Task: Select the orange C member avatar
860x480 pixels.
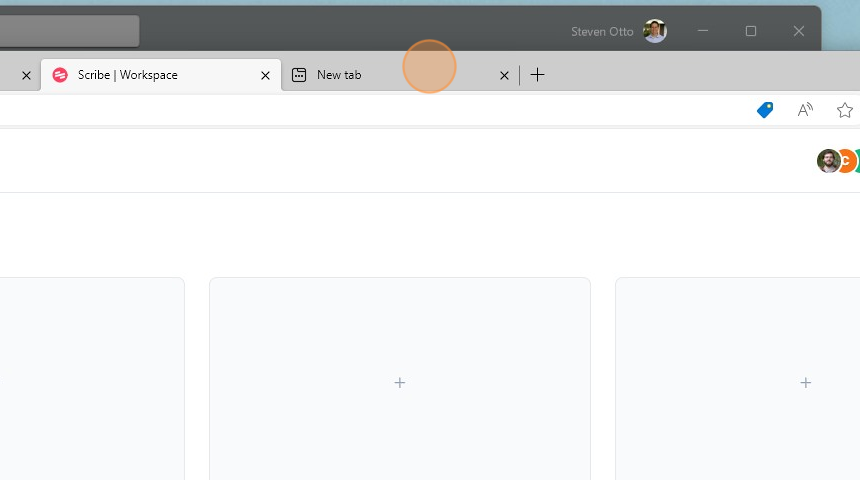Action: tap(846, 161)
